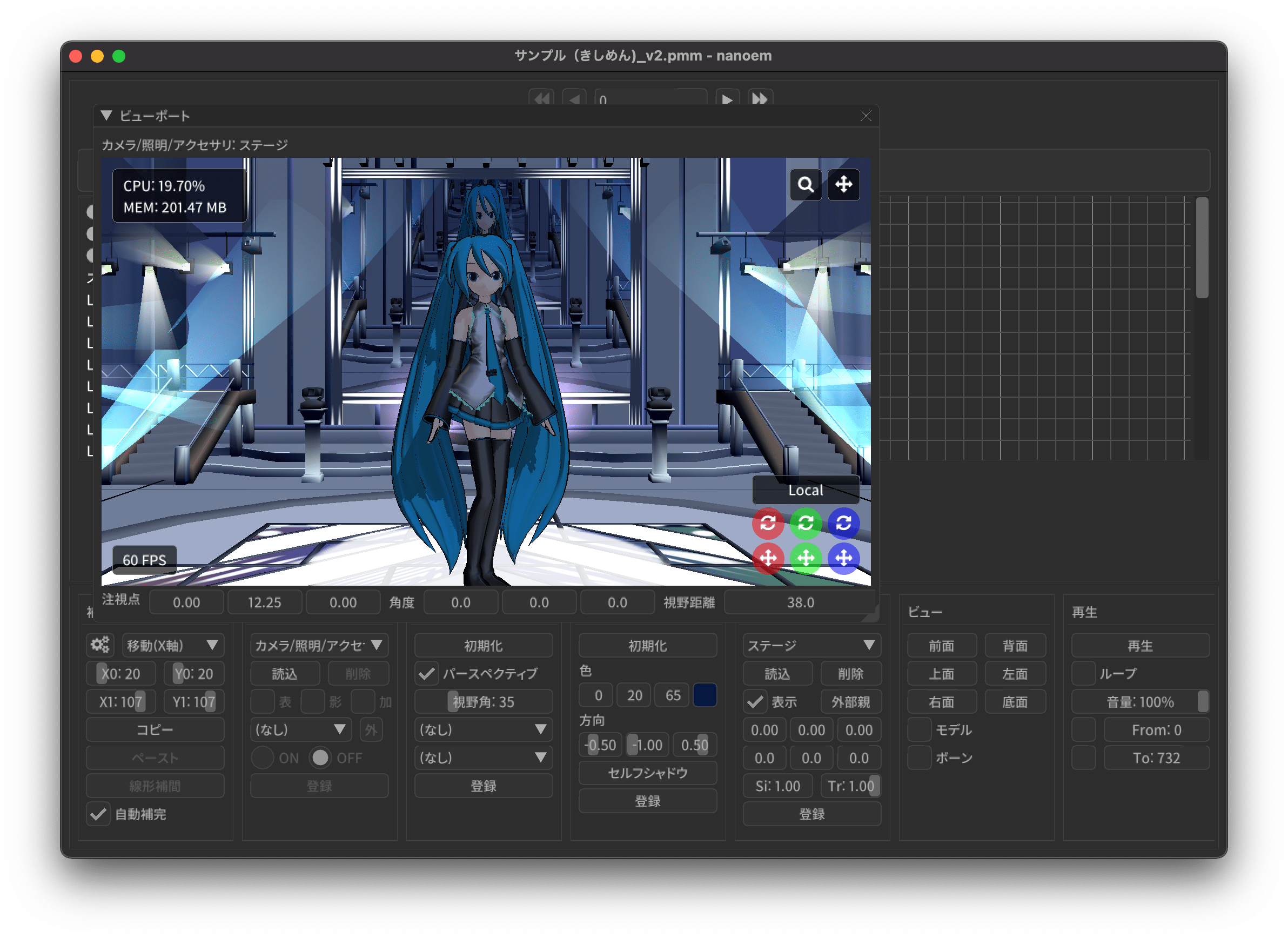Click the 視野距離 input field showing 38.0
The width and height of the screenshot is (1288, 938).
click(x=800, y=602)
